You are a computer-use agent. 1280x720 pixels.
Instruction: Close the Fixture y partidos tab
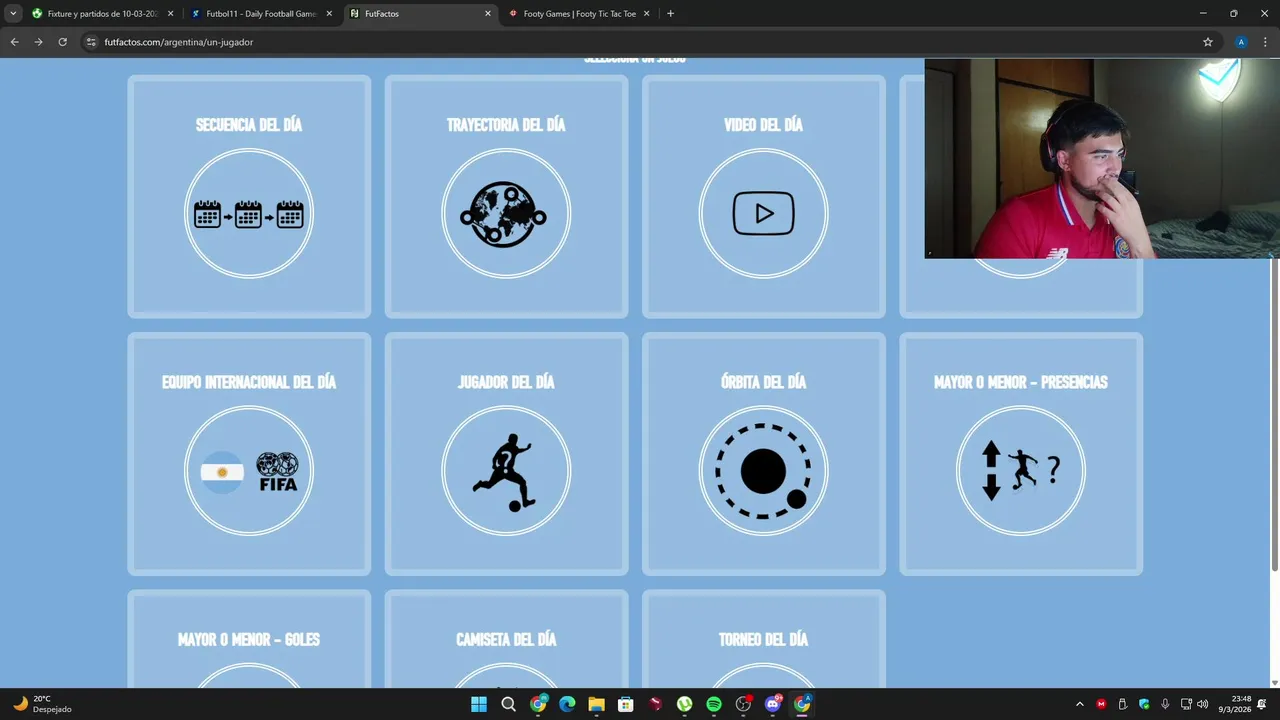[x=170, y=14]
